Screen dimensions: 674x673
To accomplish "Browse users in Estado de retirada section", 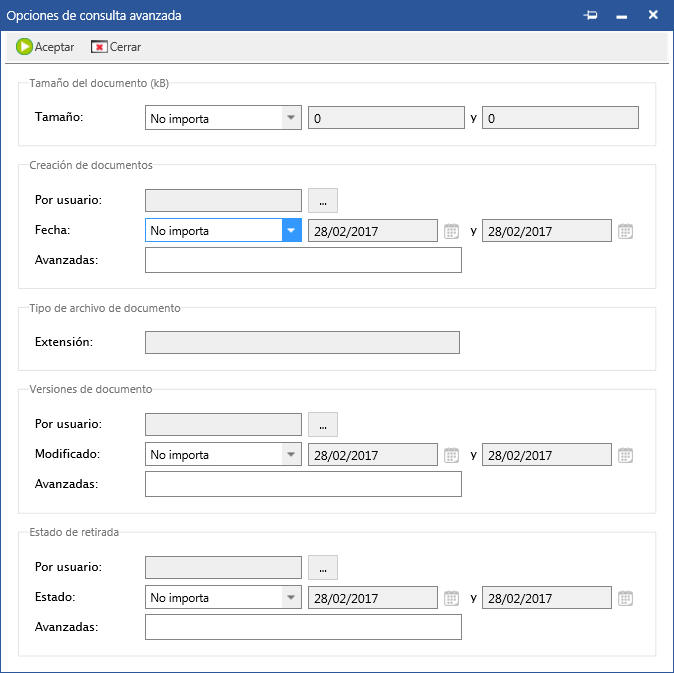I will coord(323,568).
